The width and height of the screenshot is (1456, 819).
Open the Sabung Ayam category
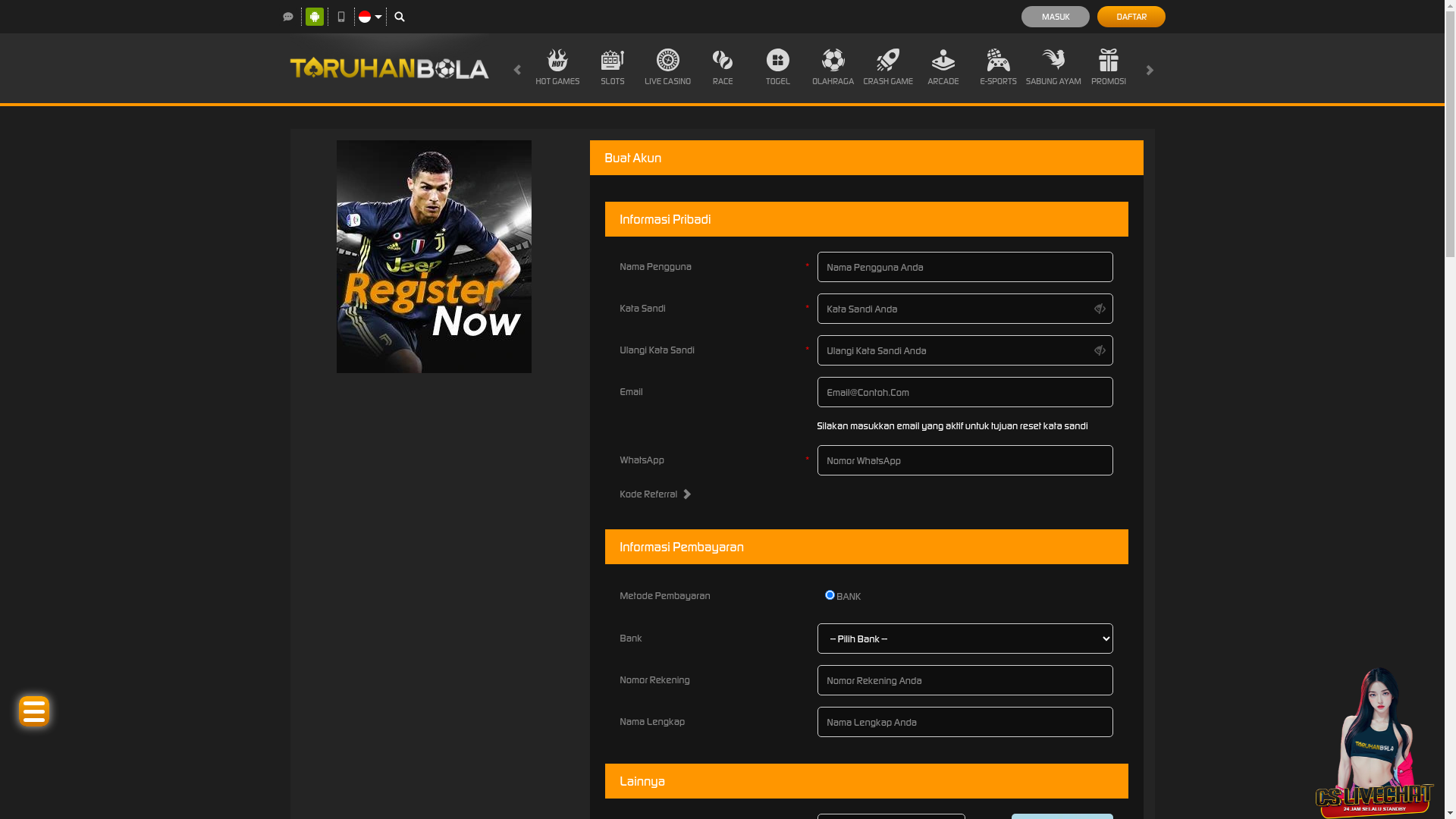(1053, 67)
